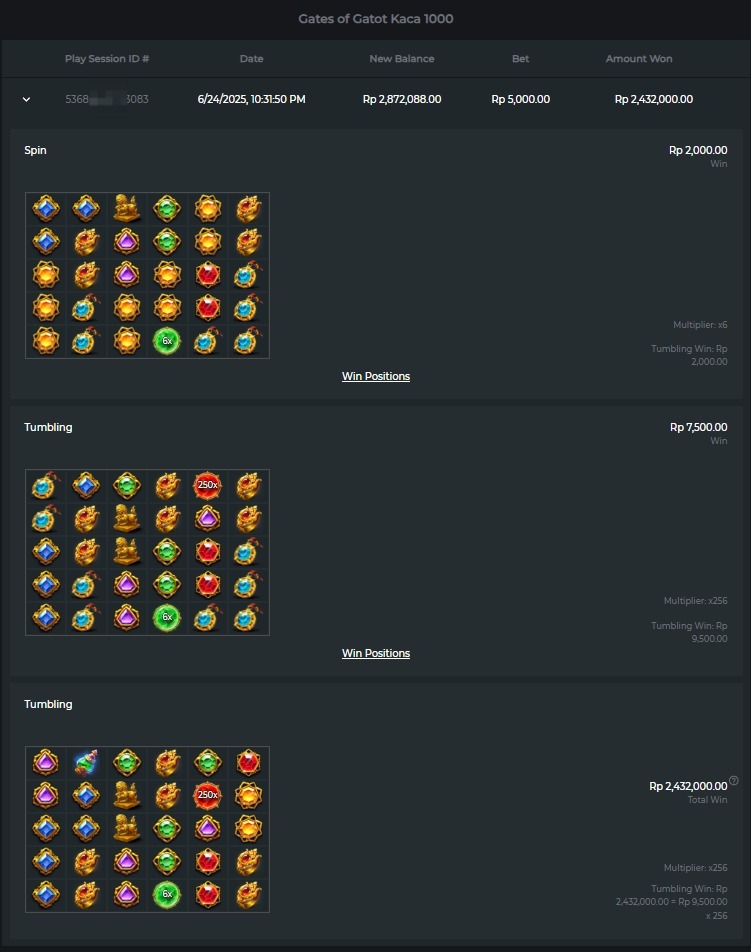Image resolution: width=751 pixels, height=952 pixels.
Task: Select the session ID number 5368...3083
Action: click(x=107, y=99)
